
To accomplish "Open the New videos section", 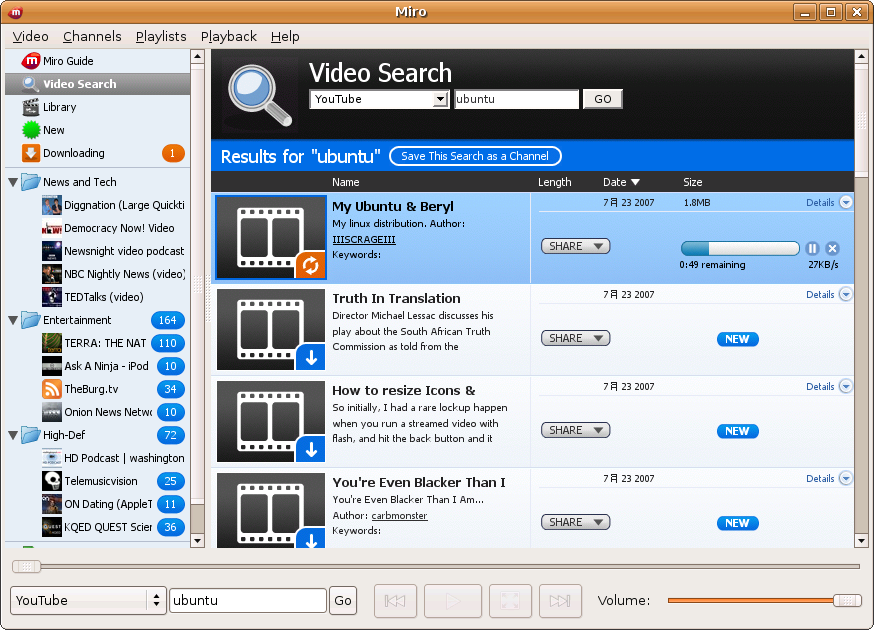I will (x=98, y=130).
